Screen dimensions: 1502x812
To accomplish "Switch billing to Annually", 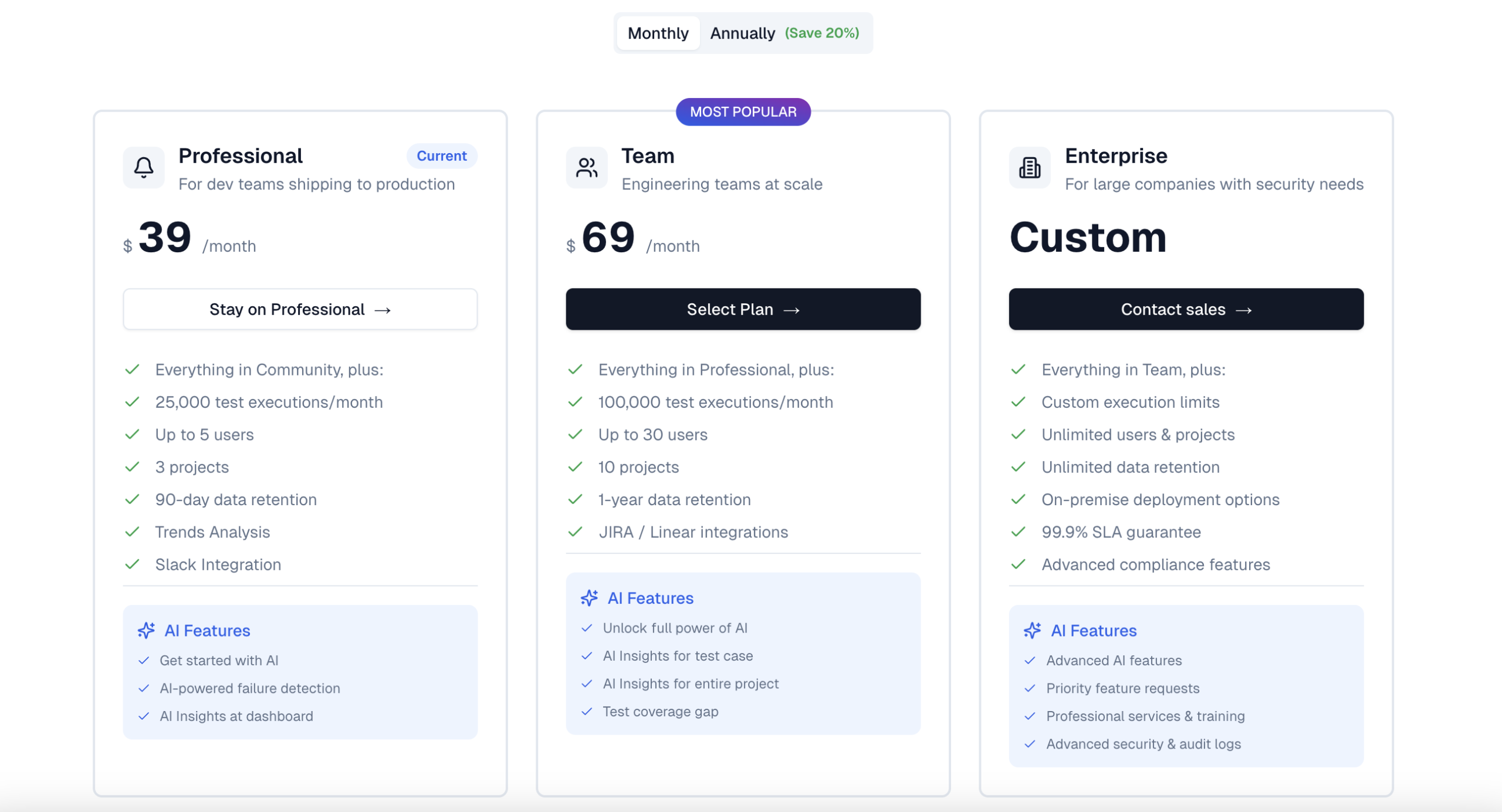I will (742, 33).
